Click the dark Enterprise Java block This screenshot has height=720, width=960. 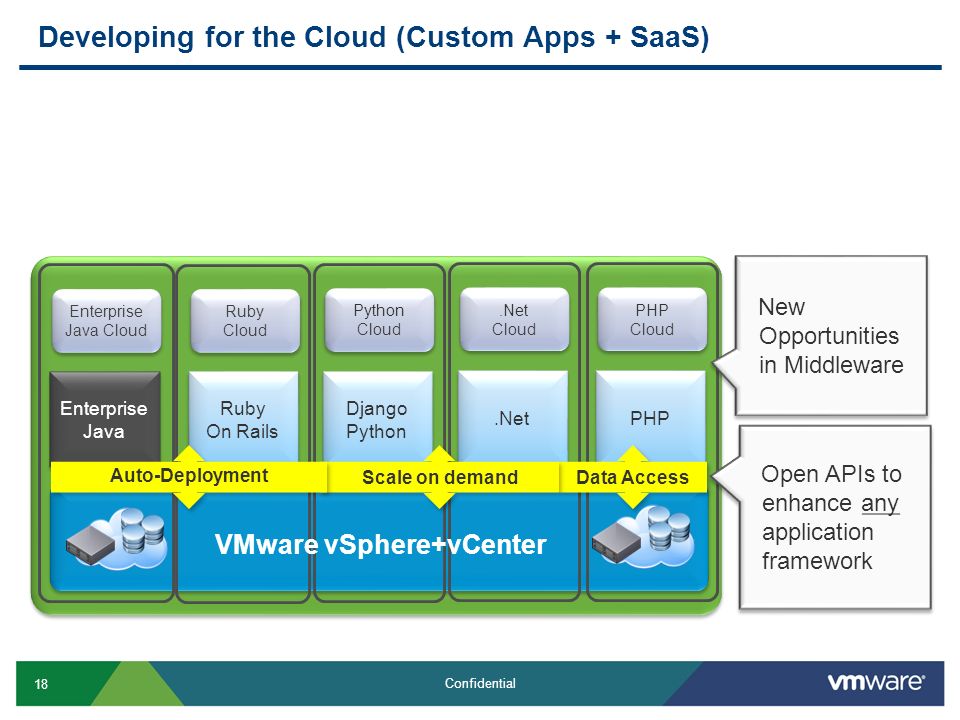click(105, 416)
